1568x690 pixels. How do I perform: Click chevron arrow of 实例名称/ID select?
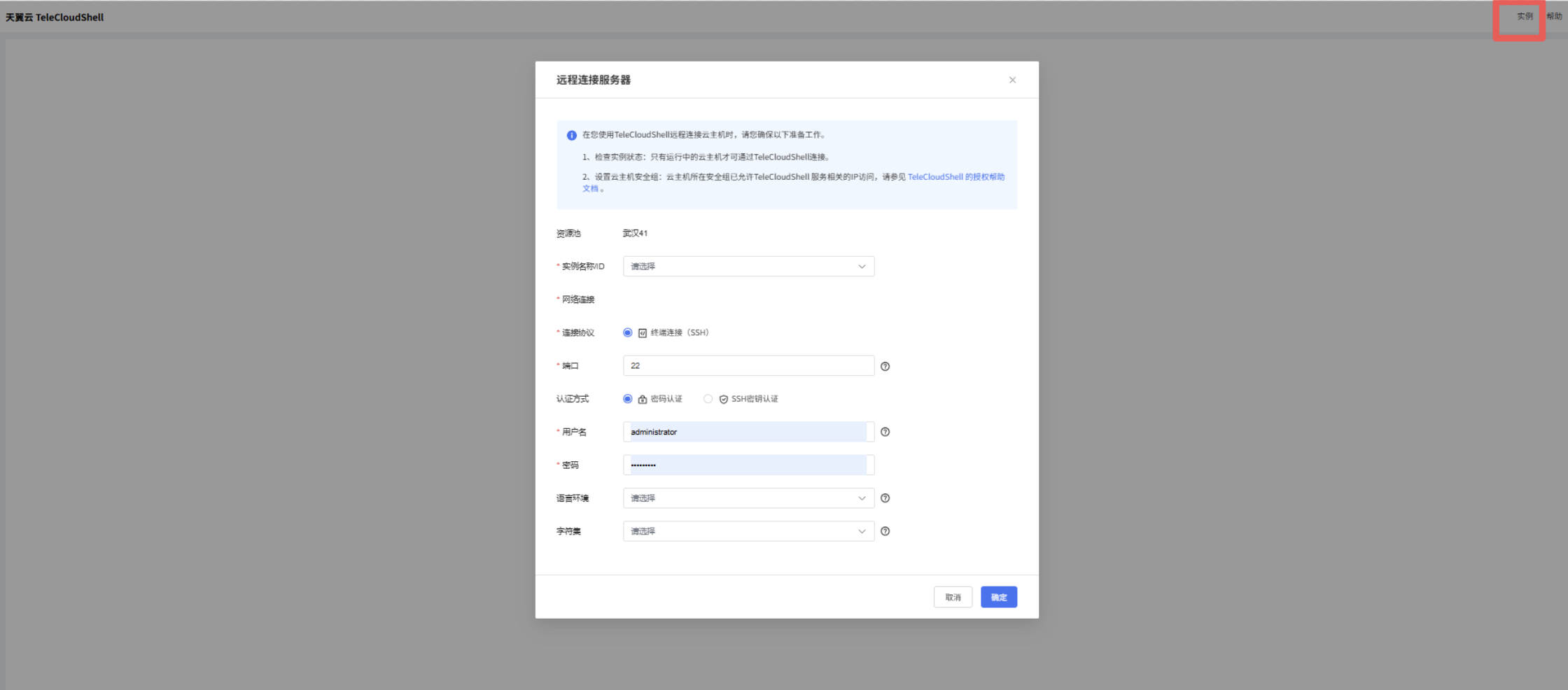point(862,267)
